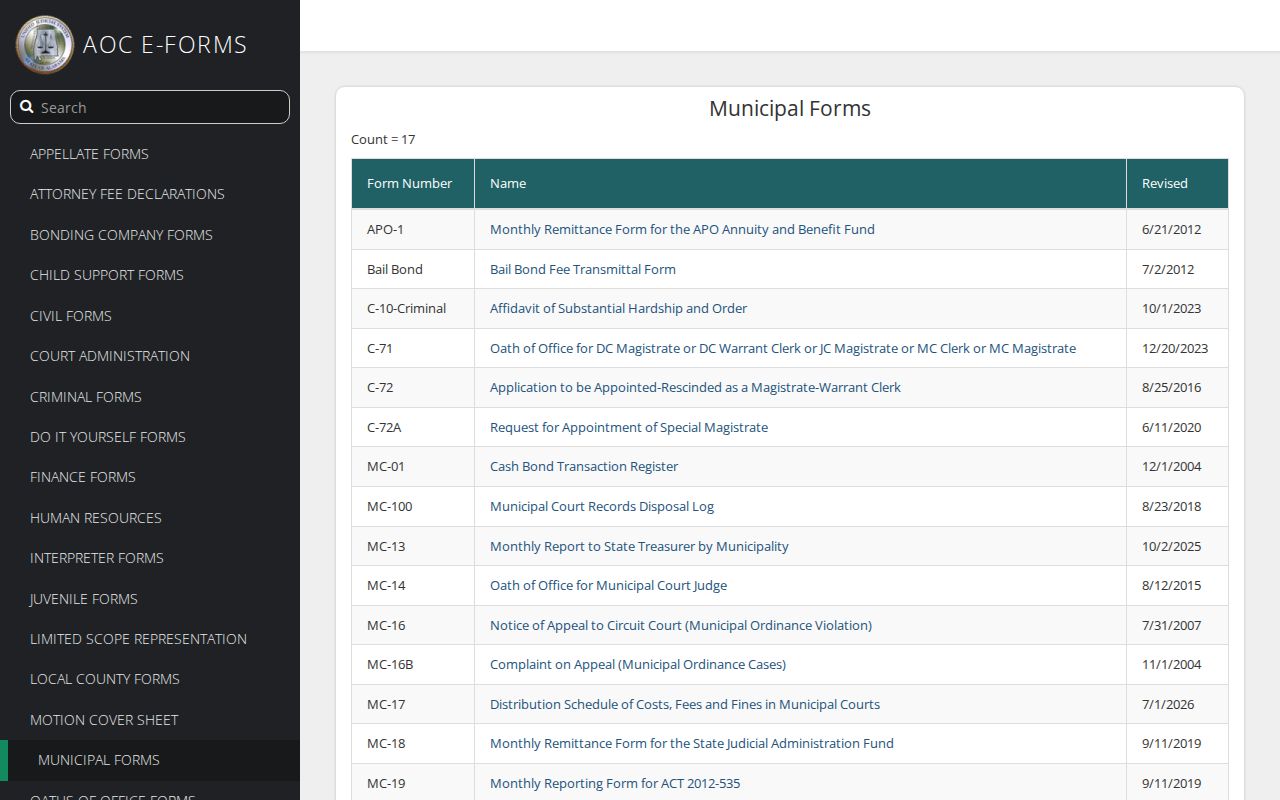This screenshot has height=800, width=1280.
Task: Open Interpreter Forms category
Action: pyautogui.click(x=97, y=558)
